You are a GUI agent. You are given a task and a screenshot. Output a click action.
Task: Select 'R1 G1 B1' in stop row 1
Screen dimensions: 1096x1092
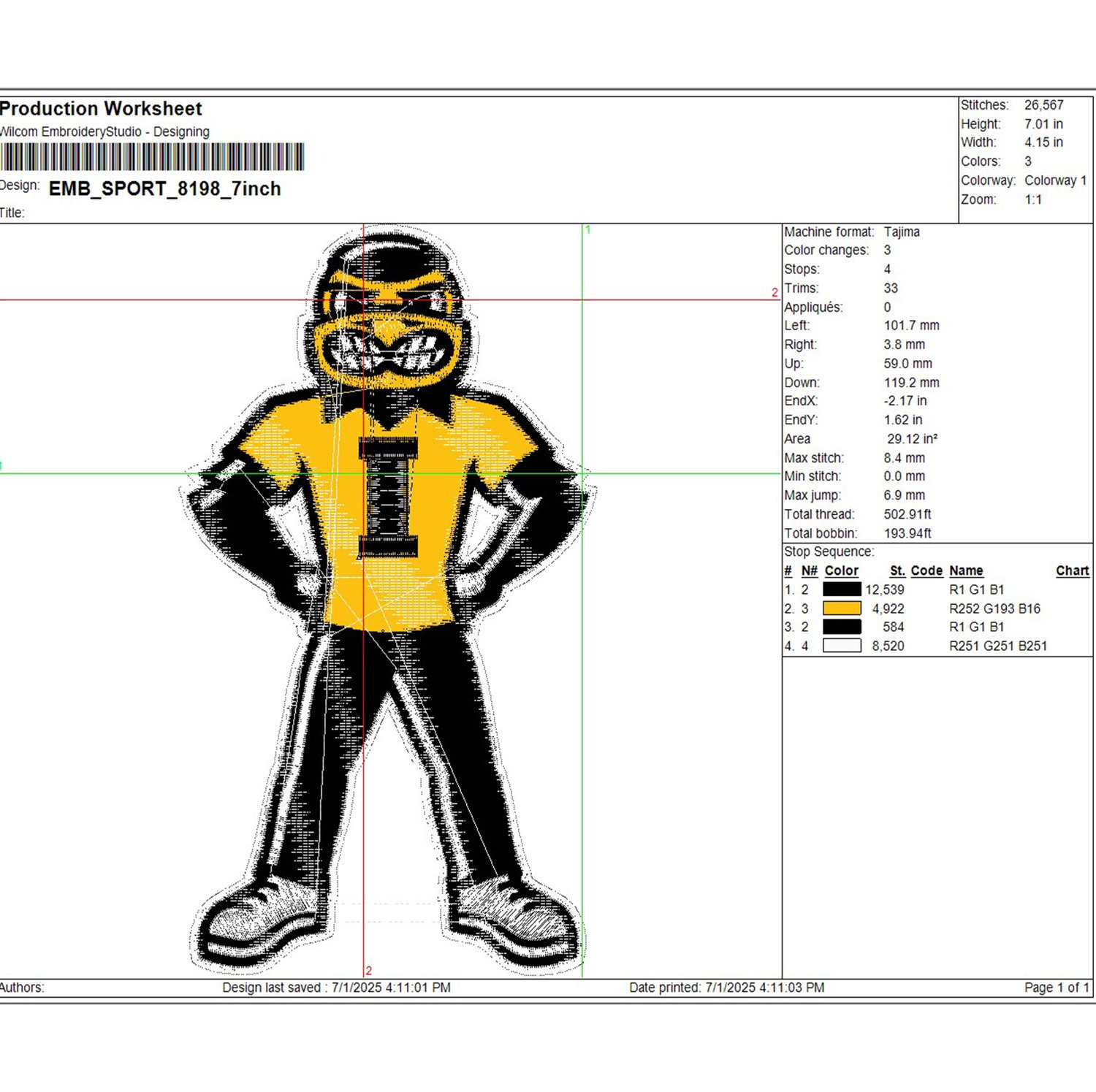point(977,589)
